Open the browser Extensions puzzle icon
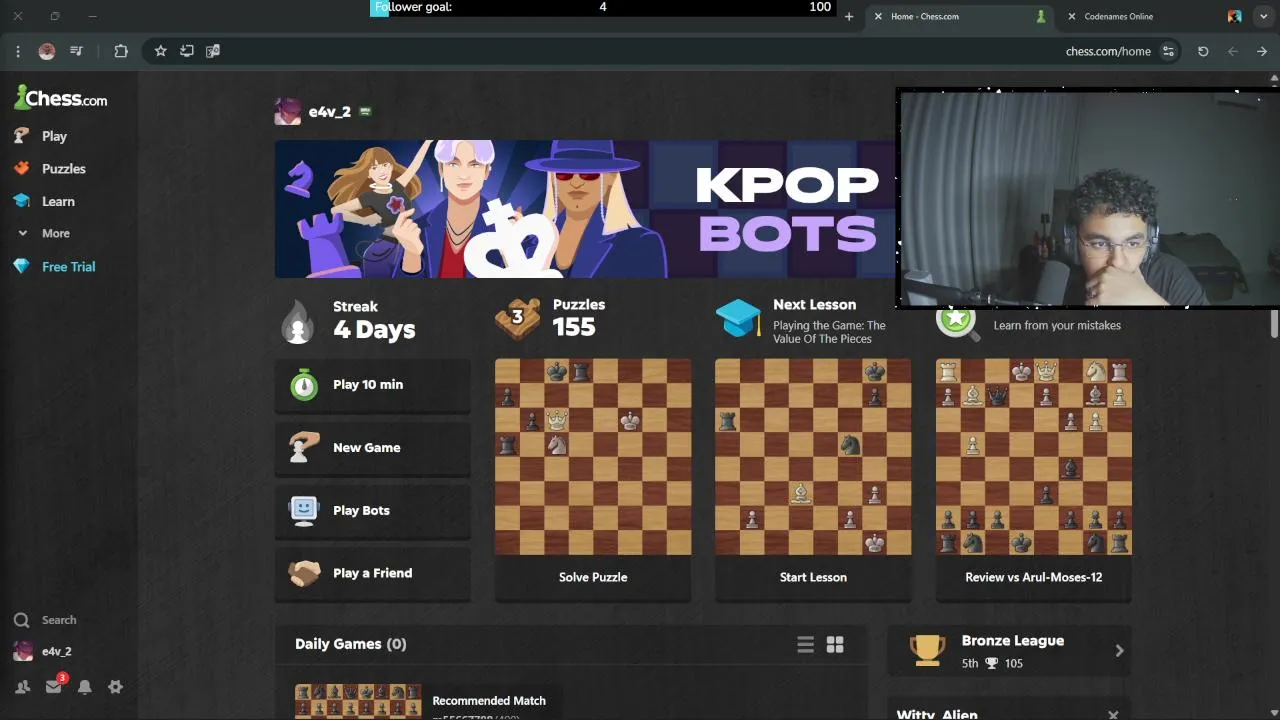The width and height of the screenshot is (1280, 720). pyautogui.click(x=121, y=51)
